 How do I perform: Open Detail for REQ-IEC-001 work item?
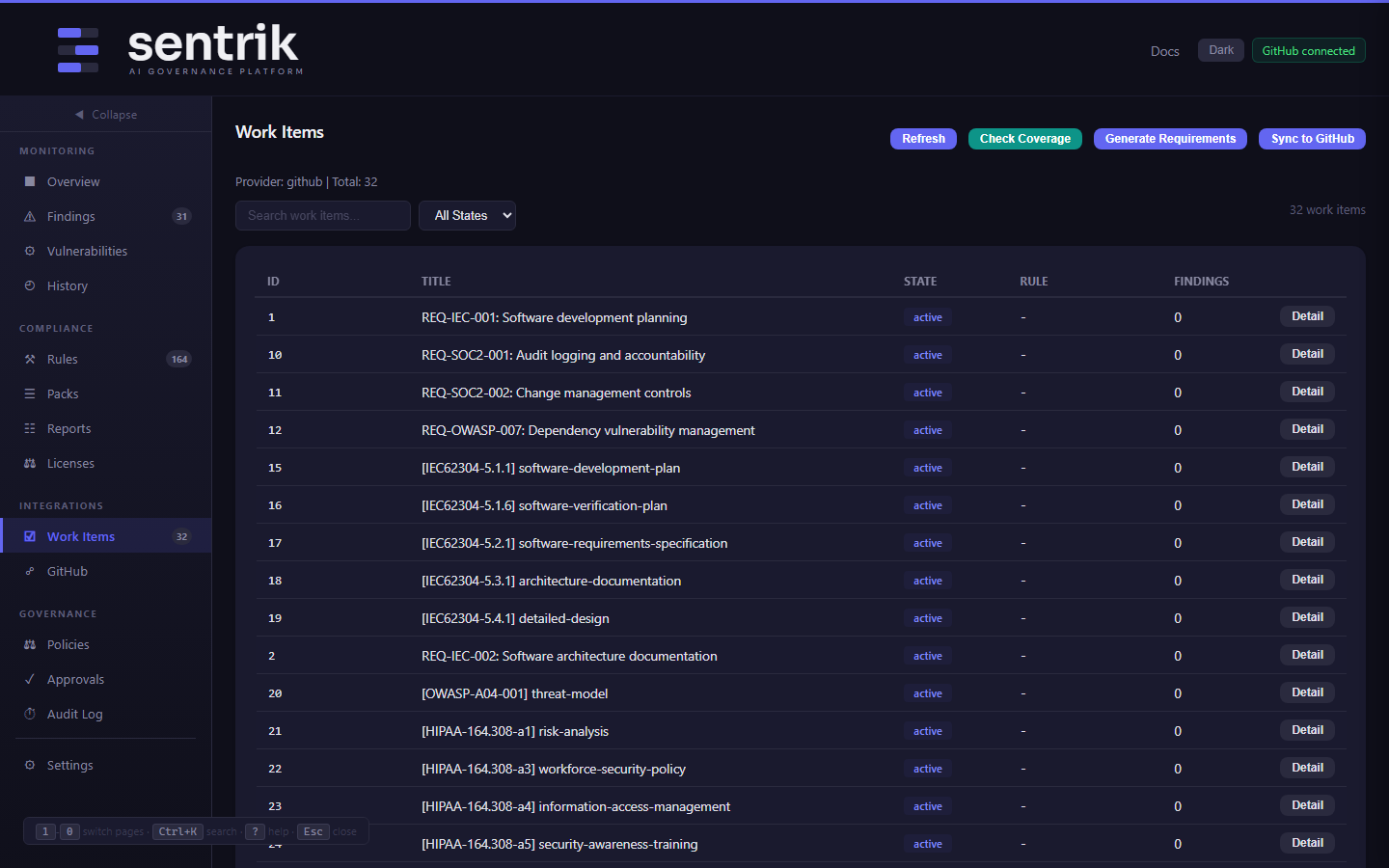1307,315
